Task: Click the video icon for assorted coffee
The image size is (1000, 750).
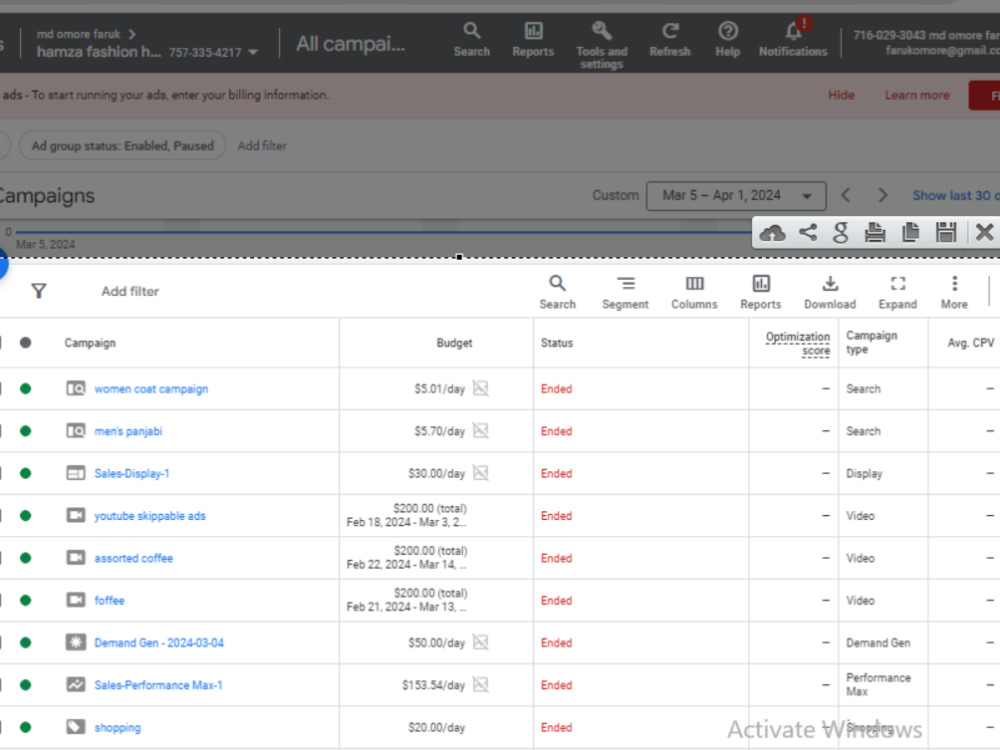Action: point(76,558)
